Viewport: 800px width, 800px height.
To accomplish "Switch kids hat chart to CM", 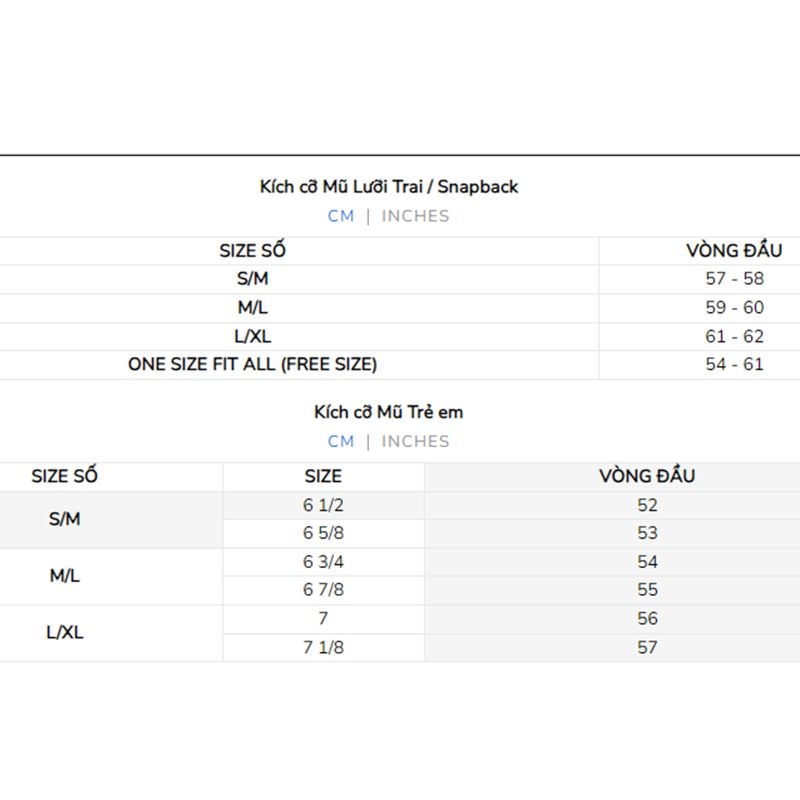I will point(341,441).
